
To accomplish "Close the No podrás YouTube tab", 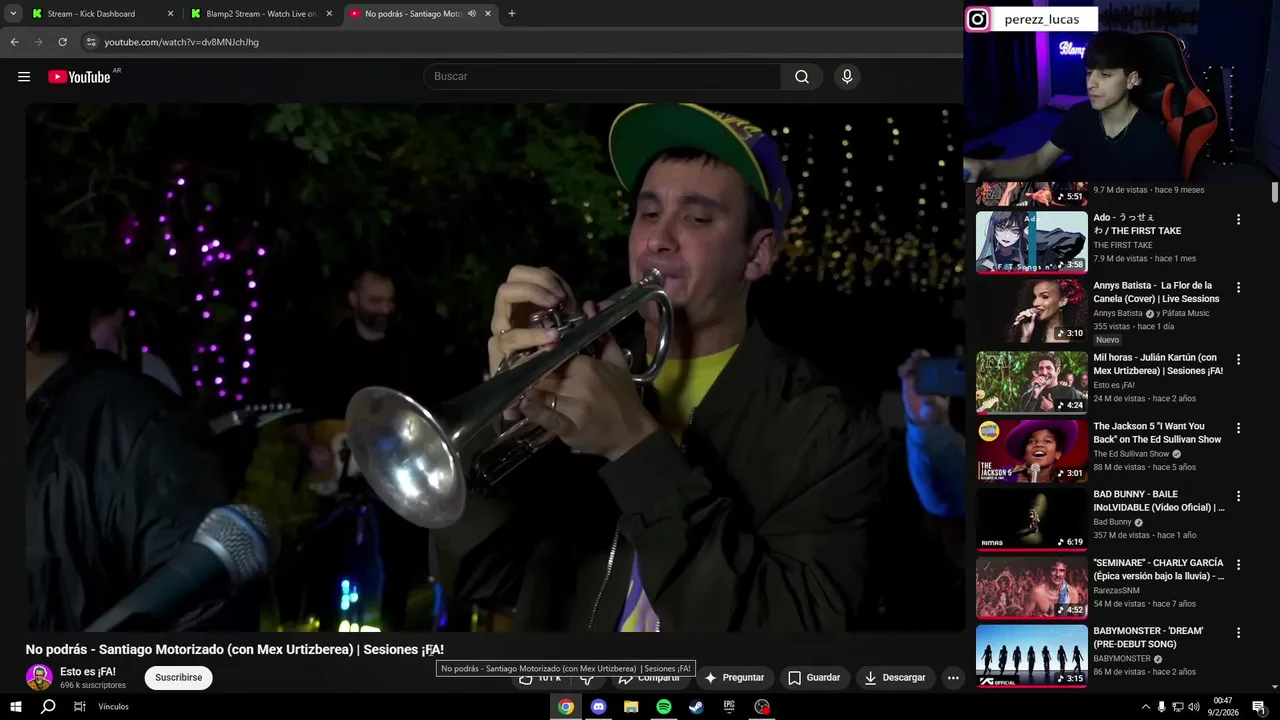I will point(488,14).
